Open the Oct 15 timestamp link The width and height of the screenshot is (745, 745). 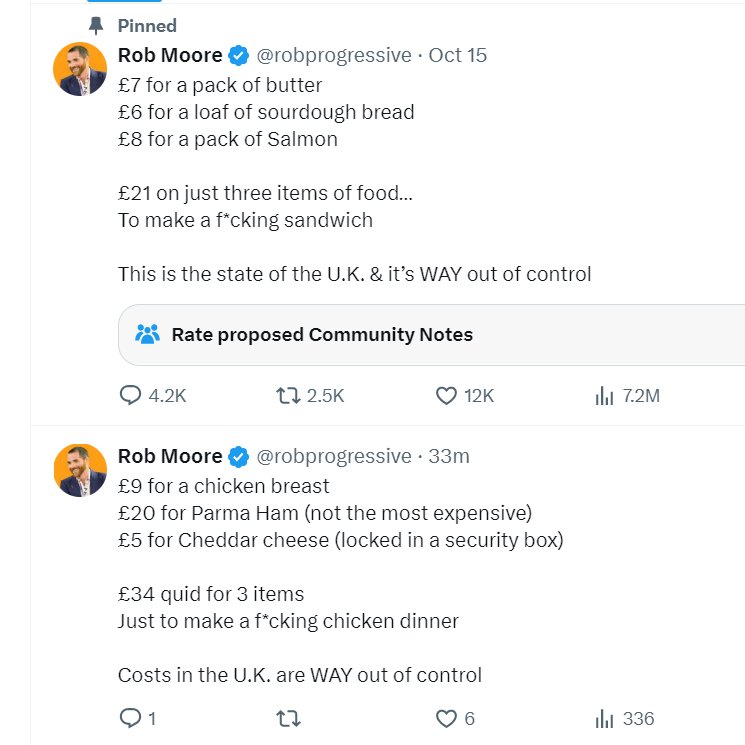coord(458,55)
